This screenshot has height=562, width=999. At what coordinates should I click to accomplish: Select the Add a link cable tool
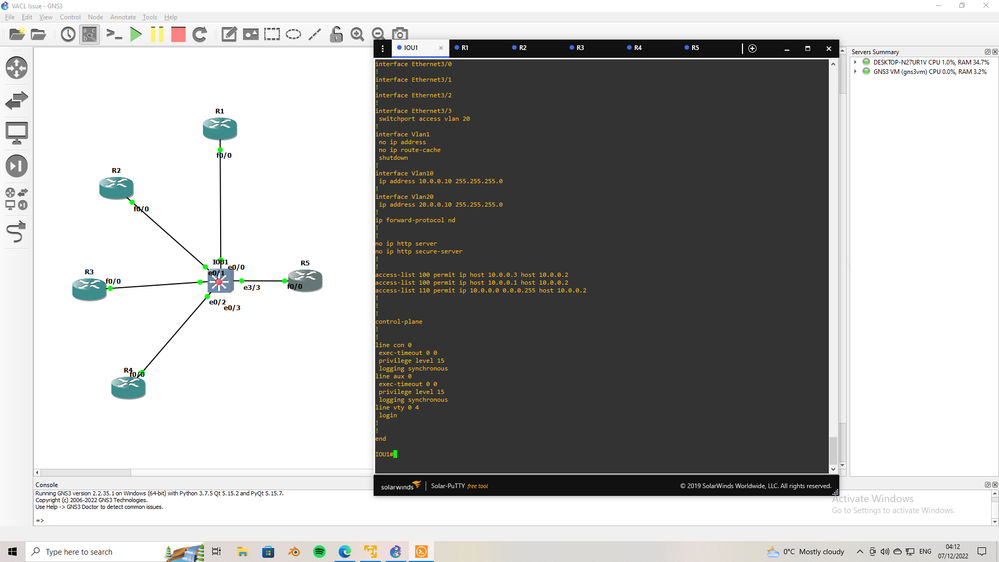(x=17, y=232)
